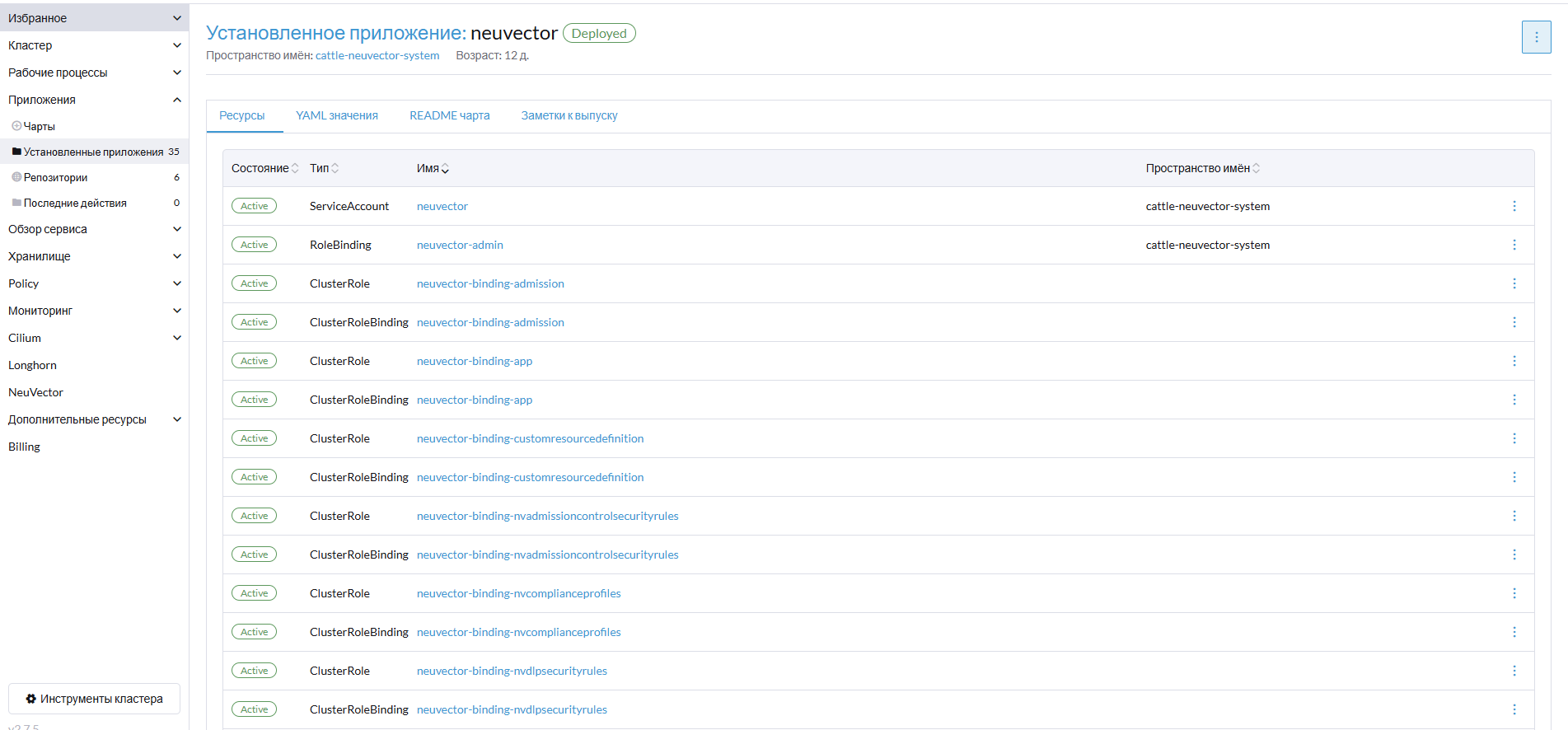Expand the Кластер sidebar section
The height and width of the screenshot is (730, 1568).
pyautogui.click(x=176, y=45)
